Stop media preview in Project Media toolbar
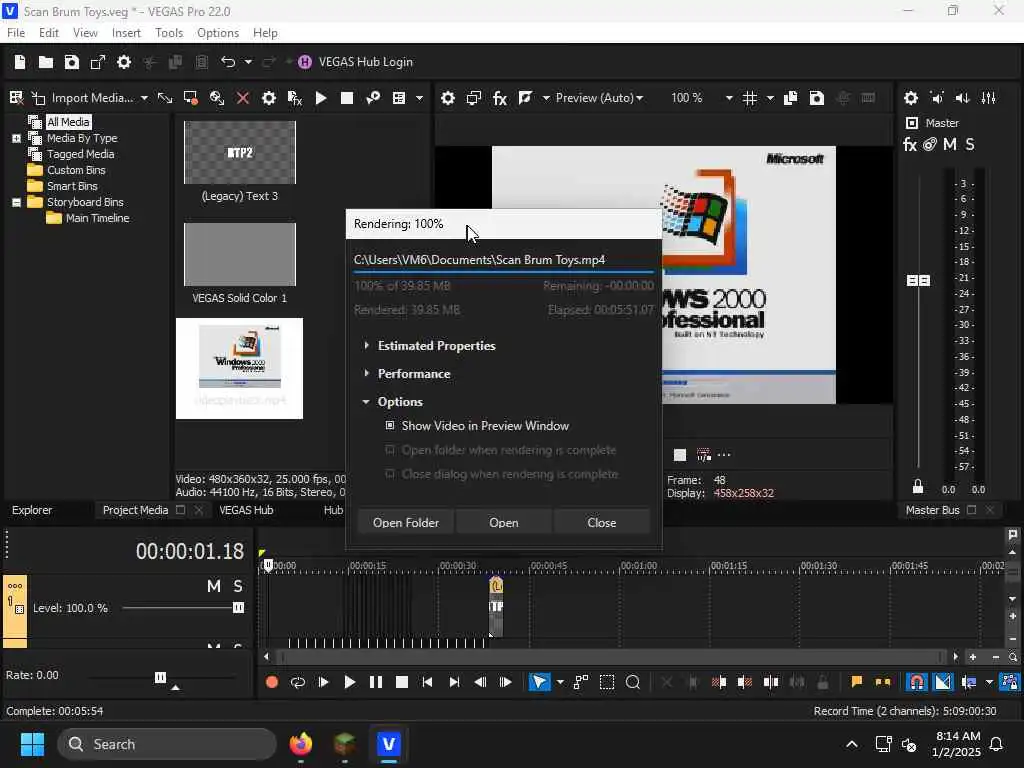The height and width of the screenshot is (768, 1024). pos(347,98)
